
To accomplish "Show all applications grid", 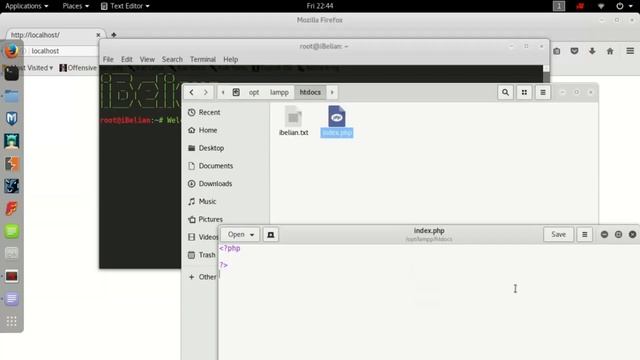I will (11, 322).
